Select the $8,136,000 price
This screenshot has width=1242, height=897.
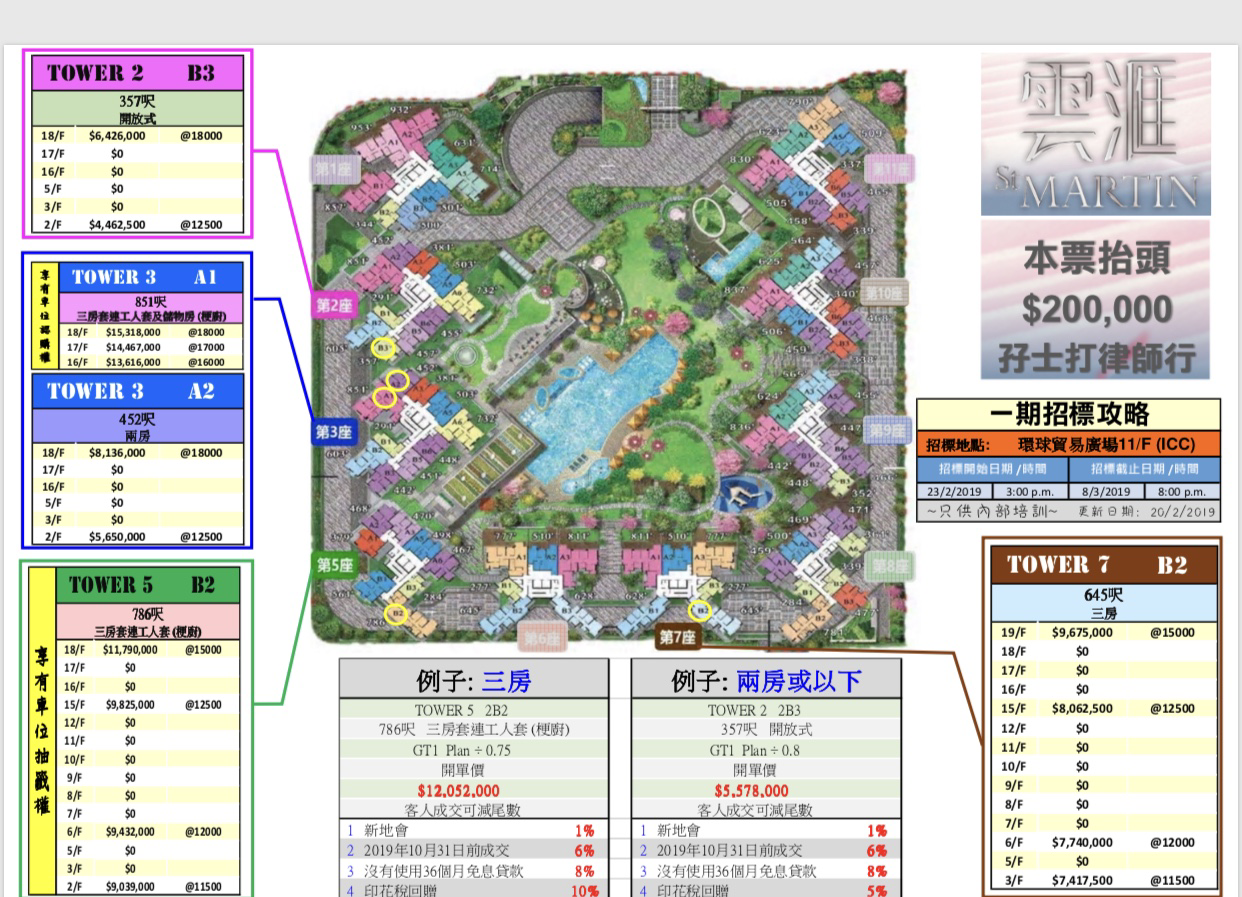pos(118,452)
